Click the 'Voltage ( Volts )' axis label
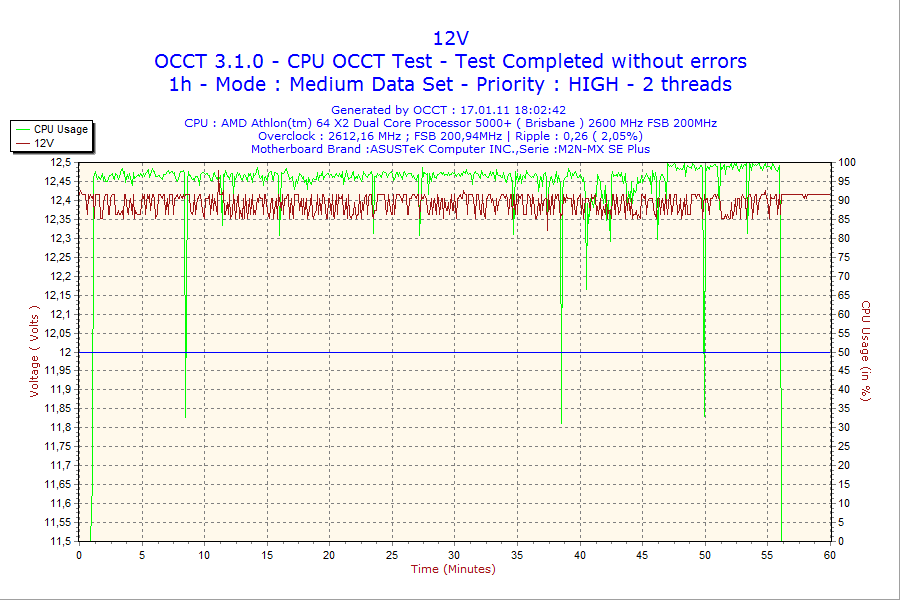The width and height of the screenshot is (900, 600). [34, 351]
